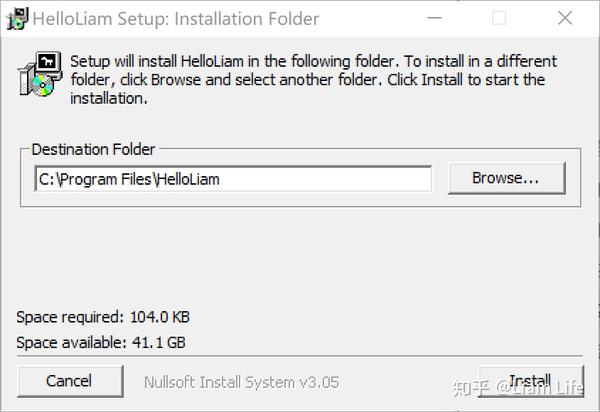Close the HelloLiam Setup dialog
Image resolution: width=600 pixels, height=412 pixels.
(564, 18)
